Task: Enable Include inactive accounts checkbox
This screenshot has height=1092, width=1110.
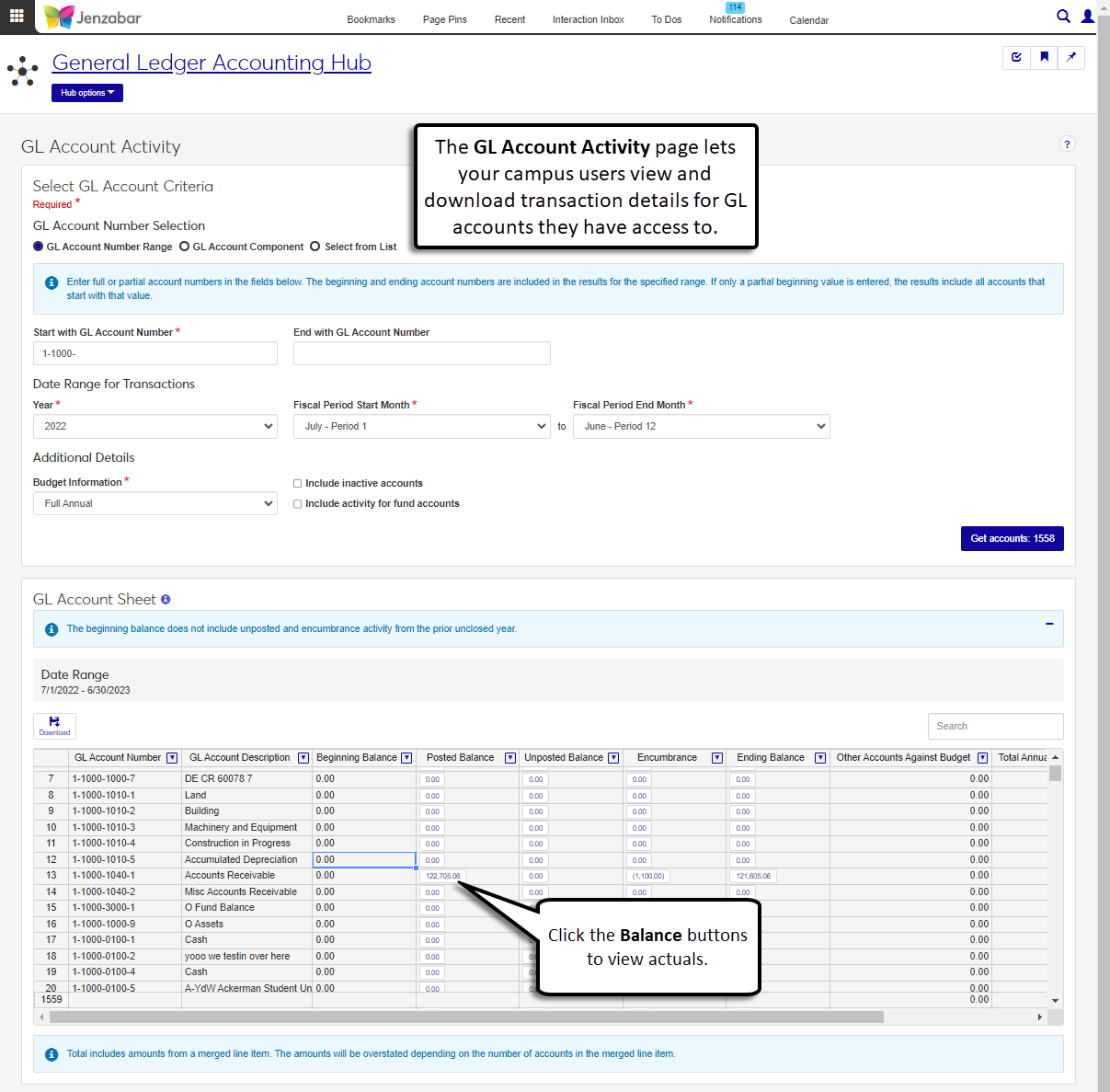Action: [298, 484]
